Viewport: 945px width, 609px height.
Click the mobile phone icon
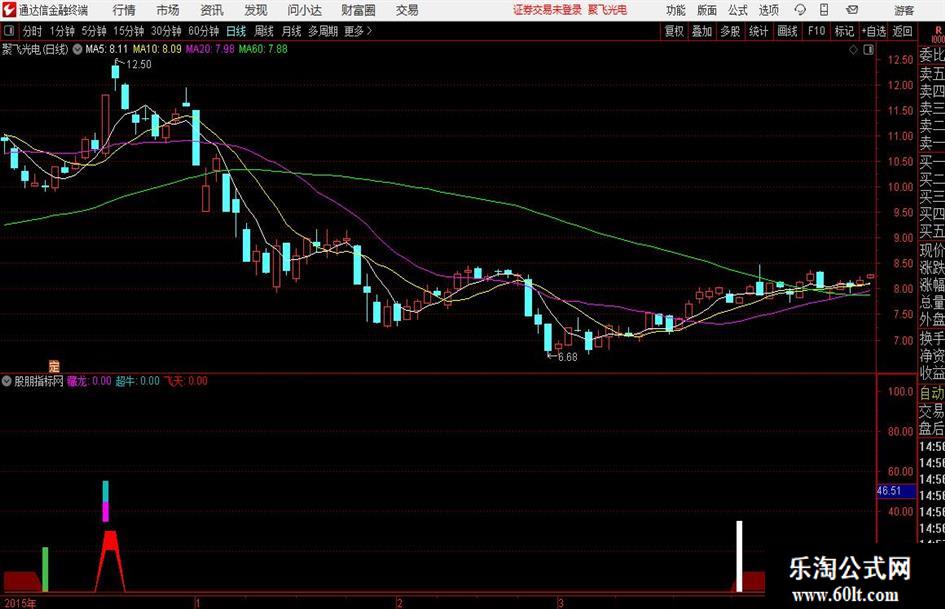point(824,10)
